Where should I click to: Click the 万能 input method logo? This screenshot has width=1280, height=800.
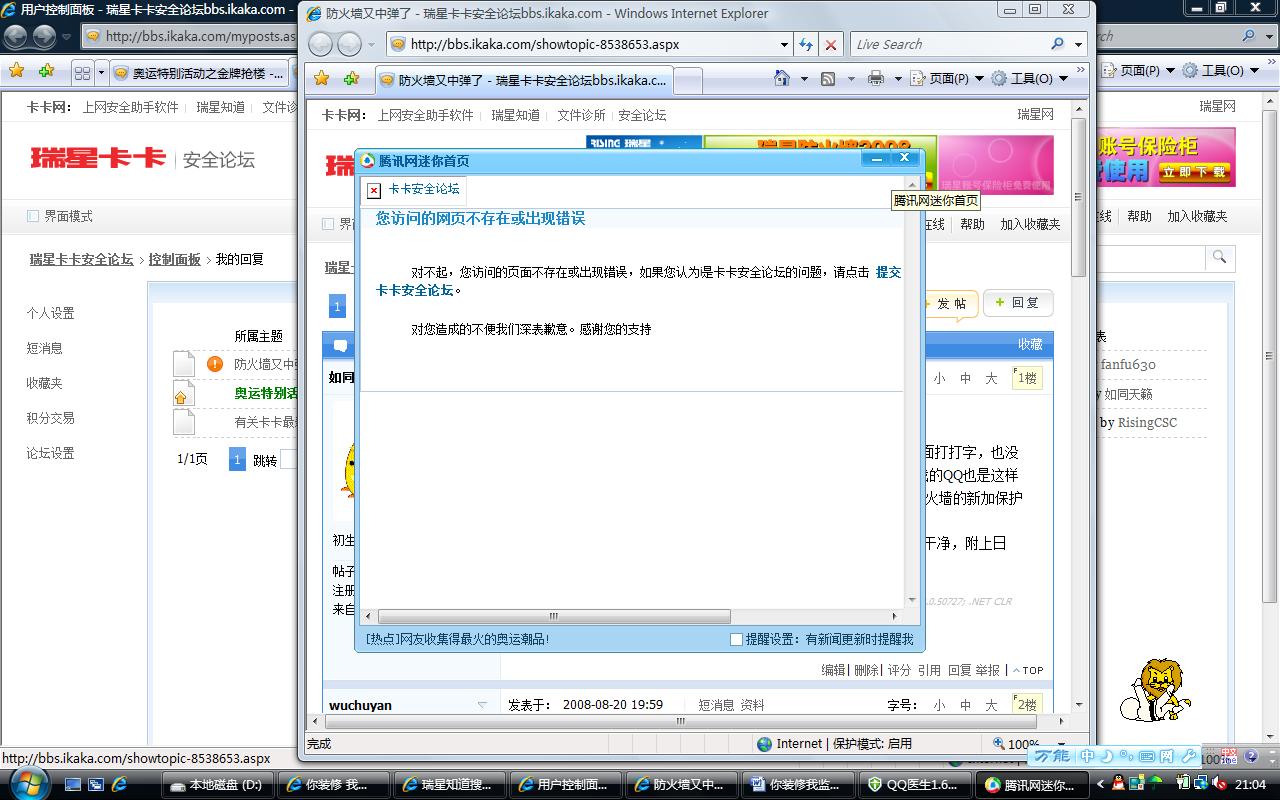[1051, 757]
